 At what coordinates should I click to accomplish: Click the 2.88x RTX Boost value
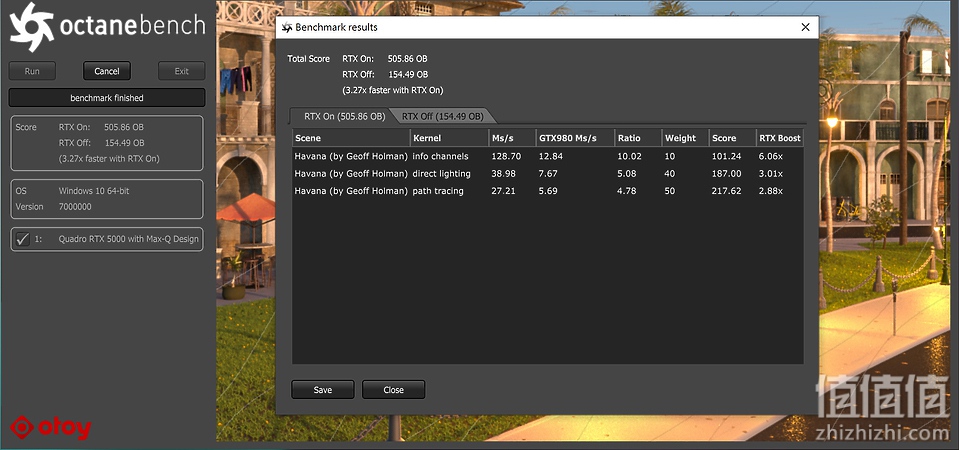(x=771, y=191)
